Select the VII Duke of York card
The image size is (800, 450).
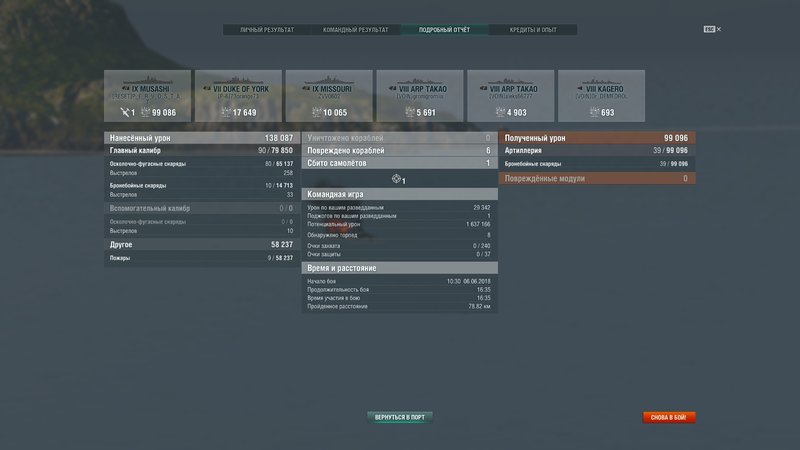238,96
